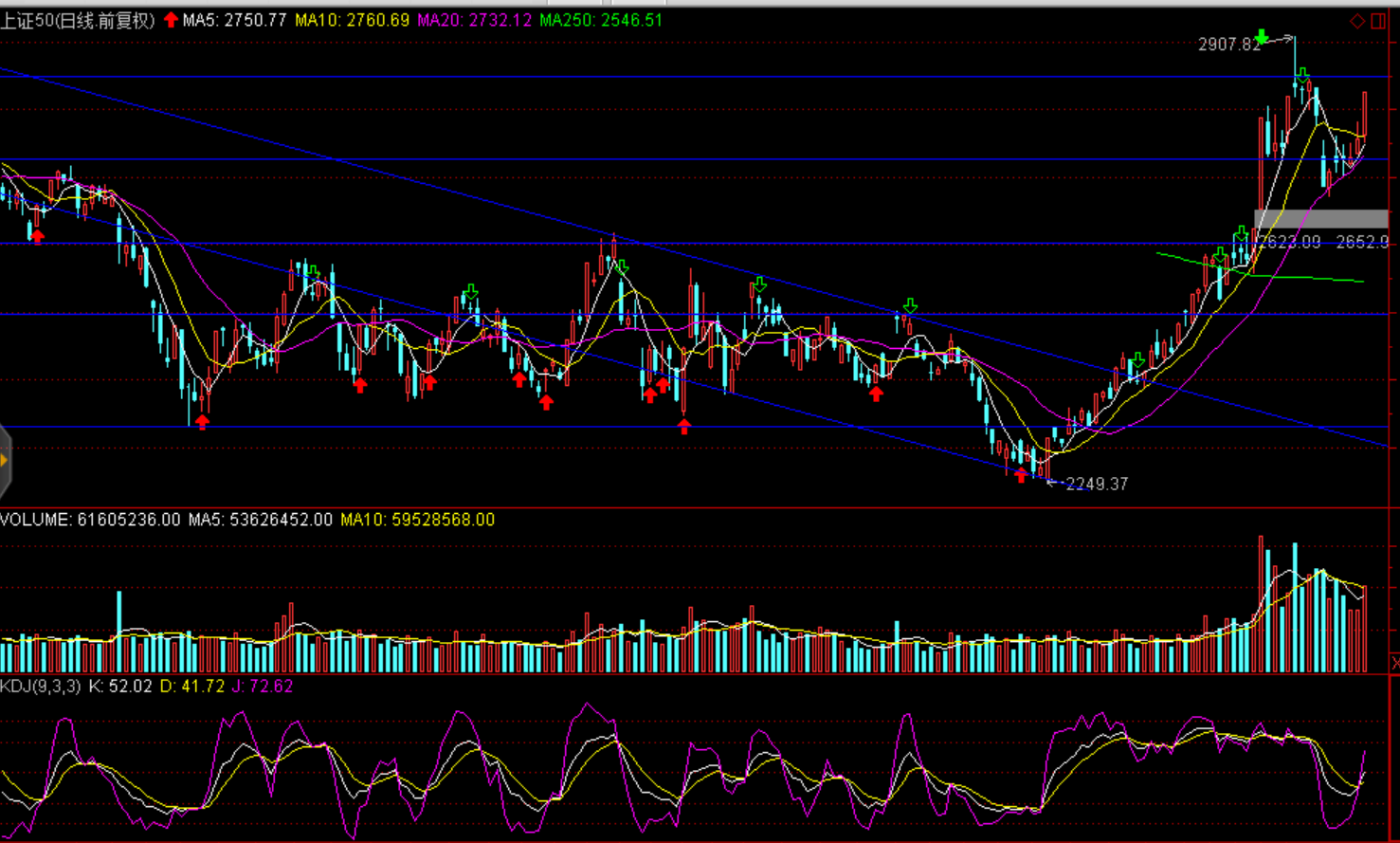Click the small red X beside volume panel
The width and height of the screenshot is (1400, 843).
1394,660
